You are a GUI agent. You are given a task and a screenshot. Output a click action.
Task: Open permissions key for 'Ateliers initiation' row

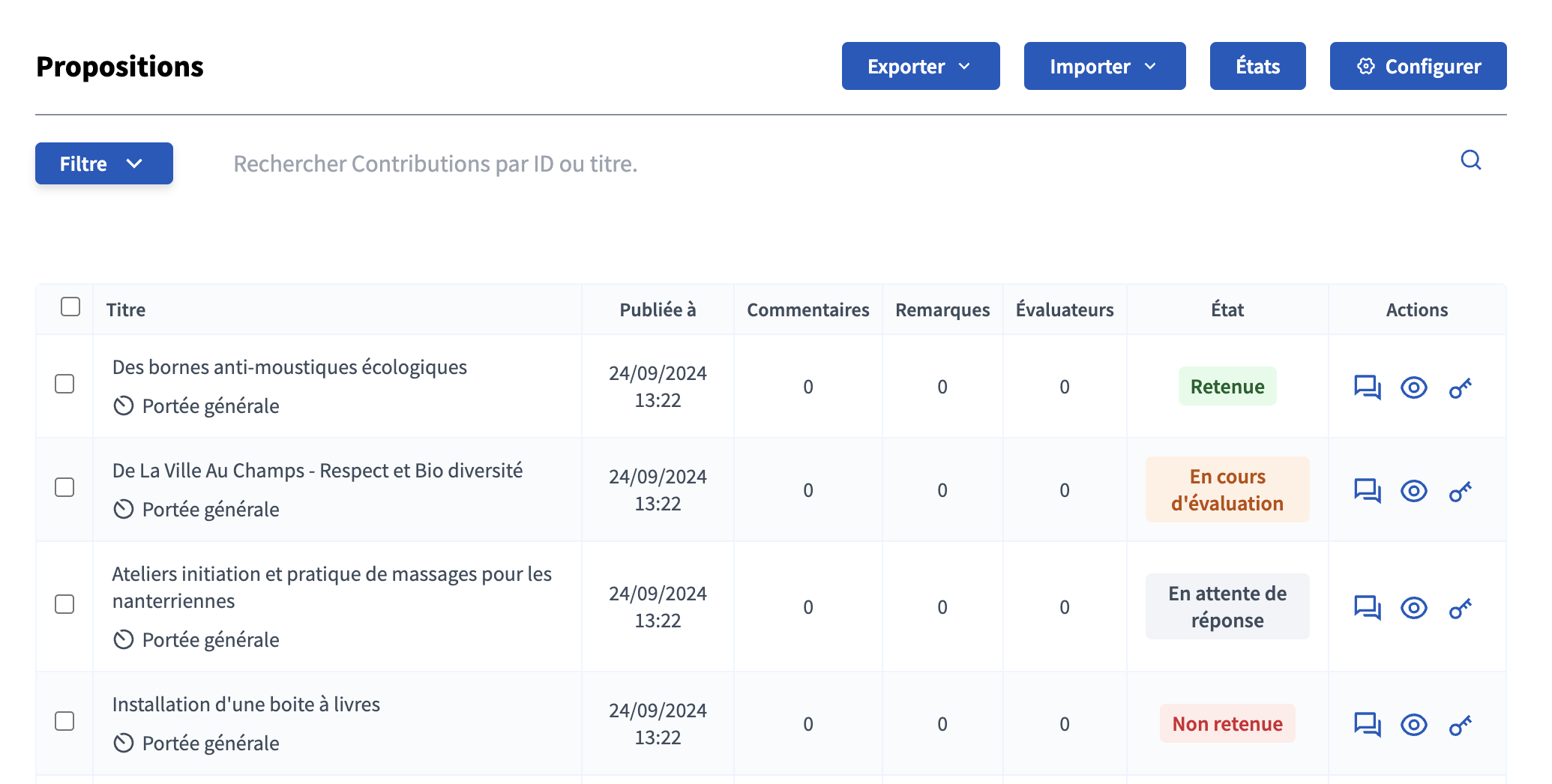tap(1461, 608)
